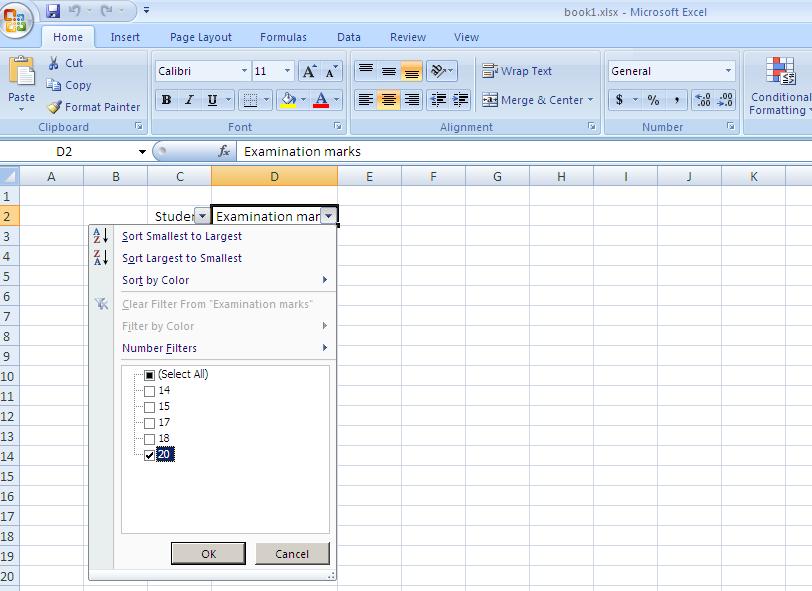Click the Increase Font Size icon
The height and width of the screenshot is (591, 812).
coord(310,71)
